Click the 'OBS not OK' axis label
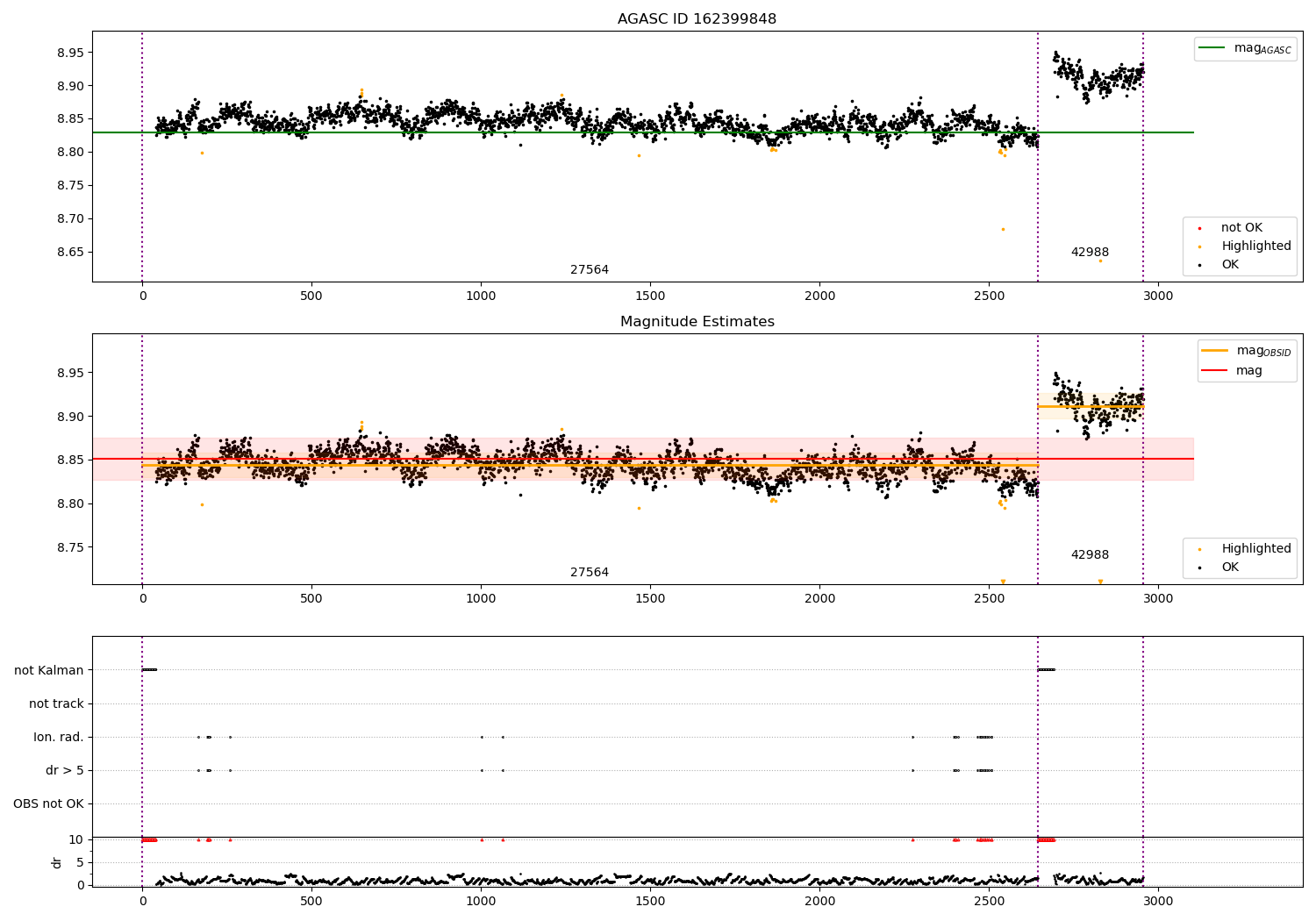The width and height of the screenshot is (1316, 921). 48,804
